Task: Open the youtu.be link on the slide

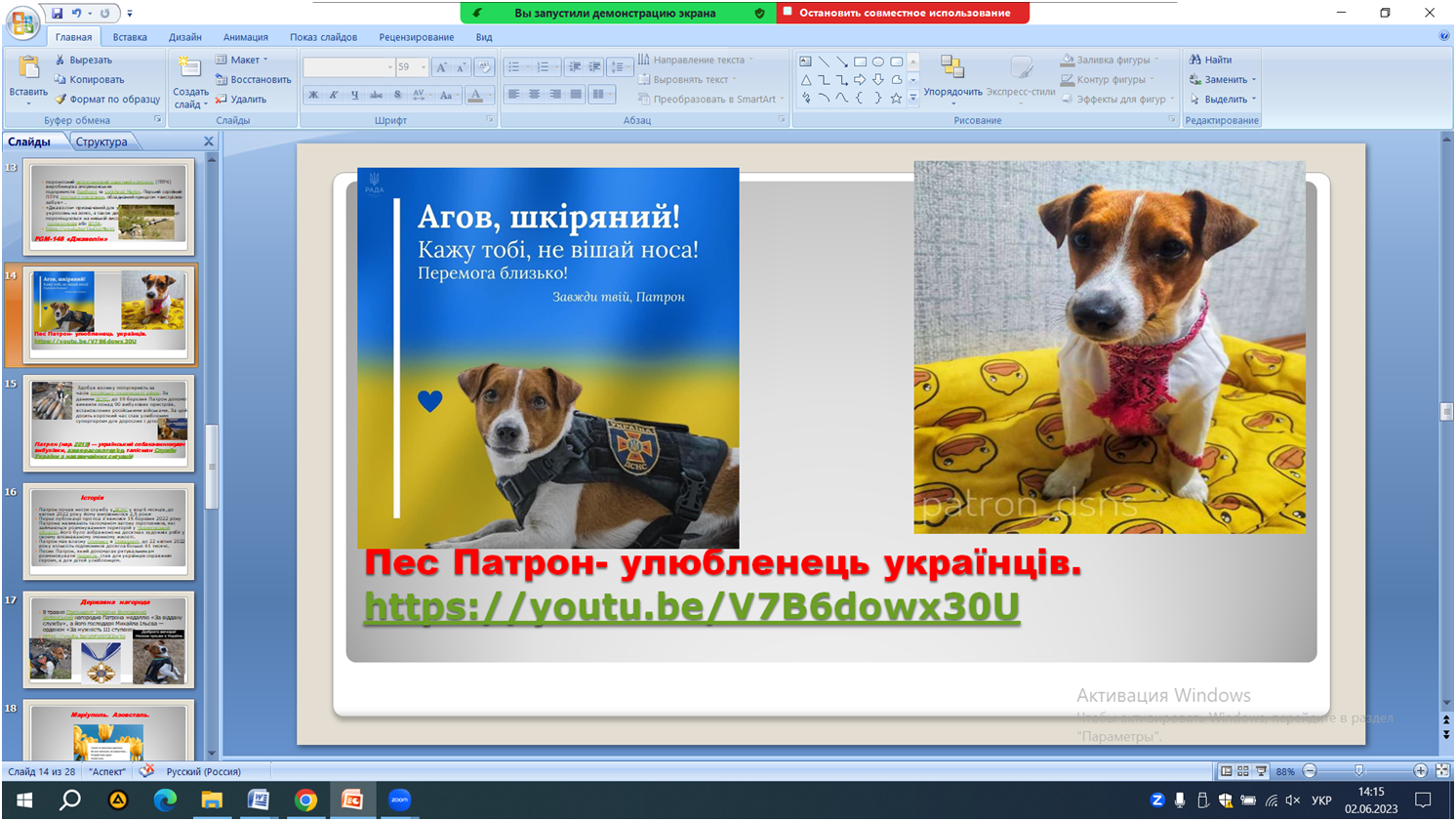Action: pos(691,606)
